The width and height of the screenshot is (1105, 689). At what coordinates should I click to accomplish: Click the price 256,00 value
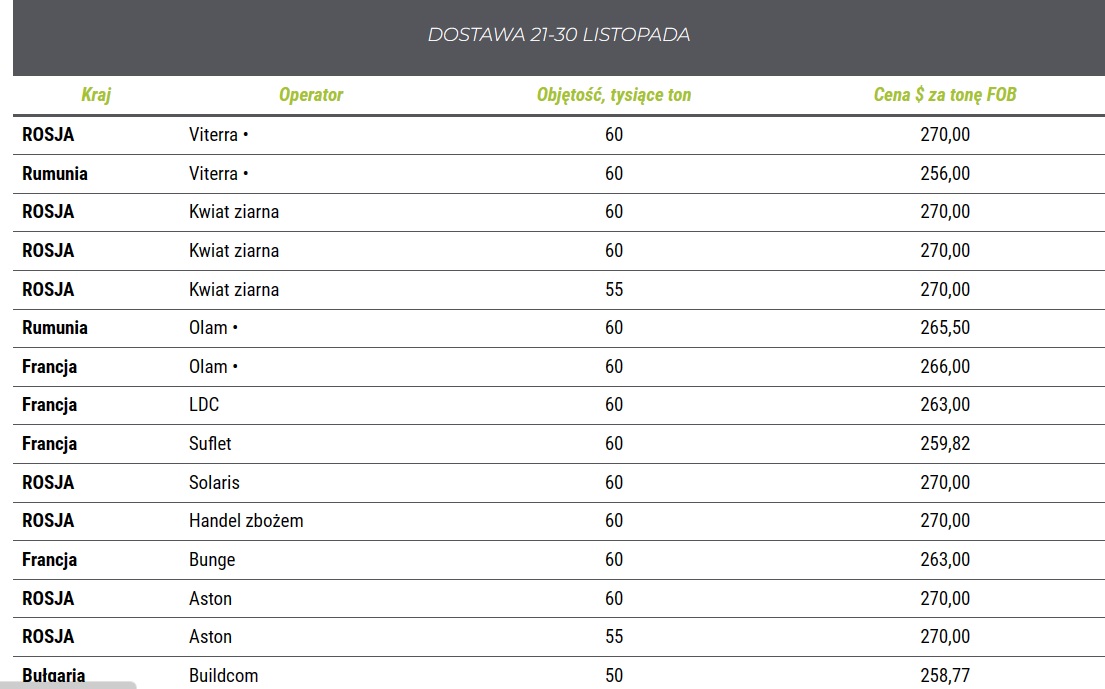pos(945,173)
